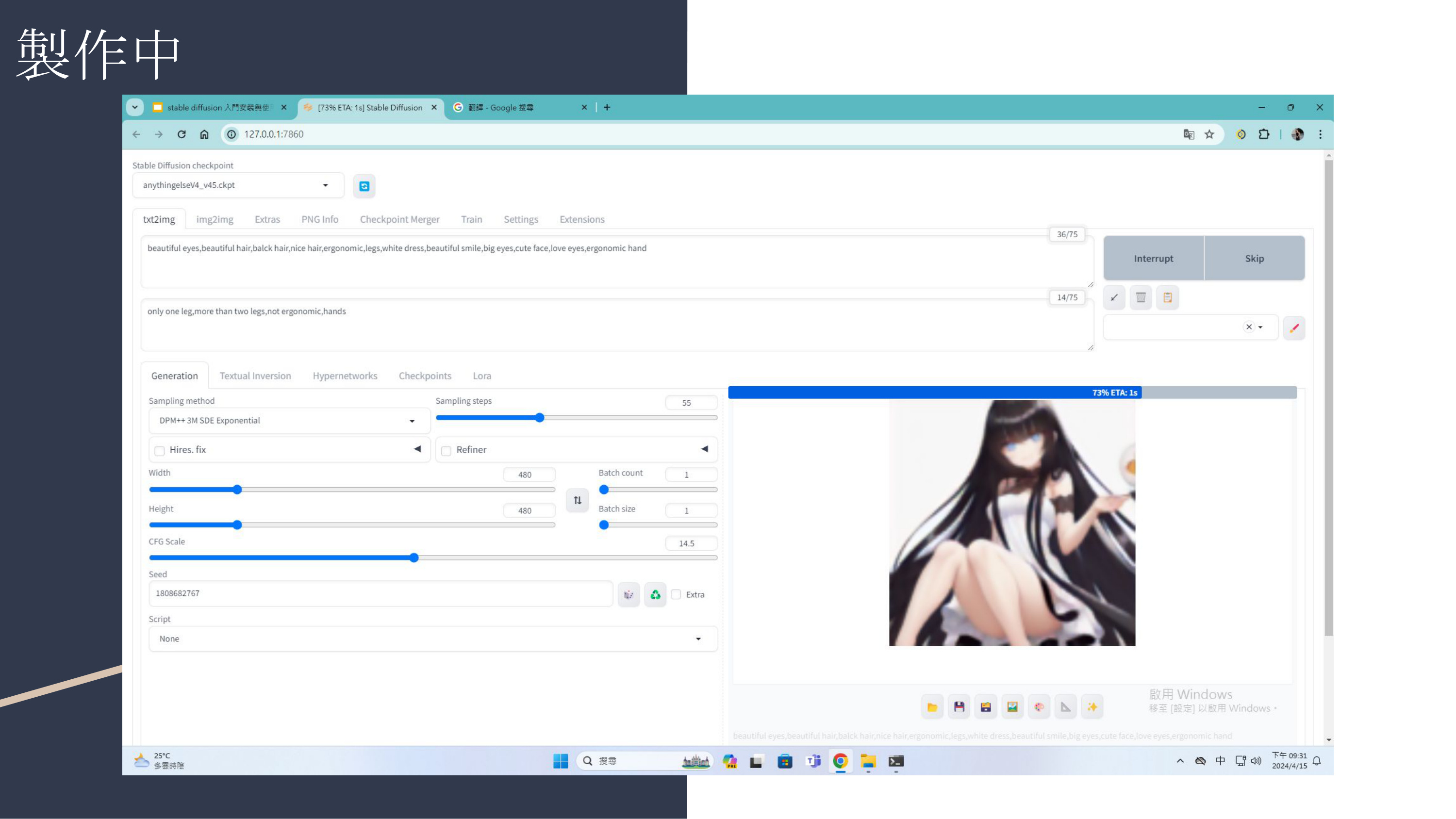The image size is (1456, 819).
Task: Click the read generation parameters arrow icon
Action: (1114, 297)
